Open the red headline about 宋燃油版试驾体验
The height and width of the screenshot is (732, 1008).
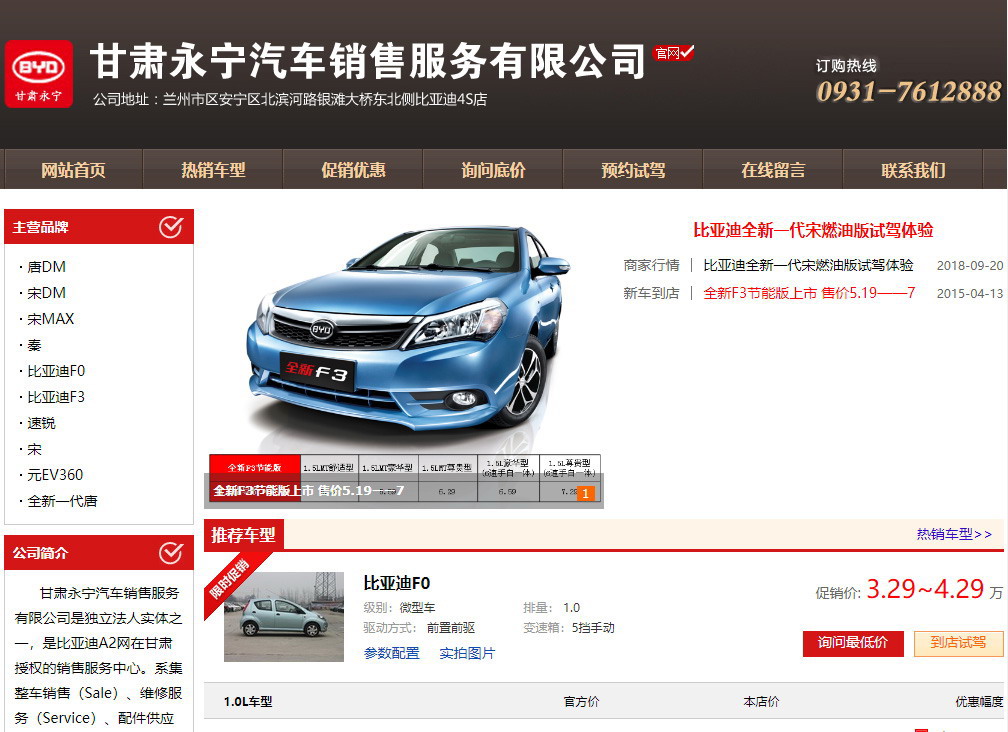pyautogui.click(x=813, y=230)
